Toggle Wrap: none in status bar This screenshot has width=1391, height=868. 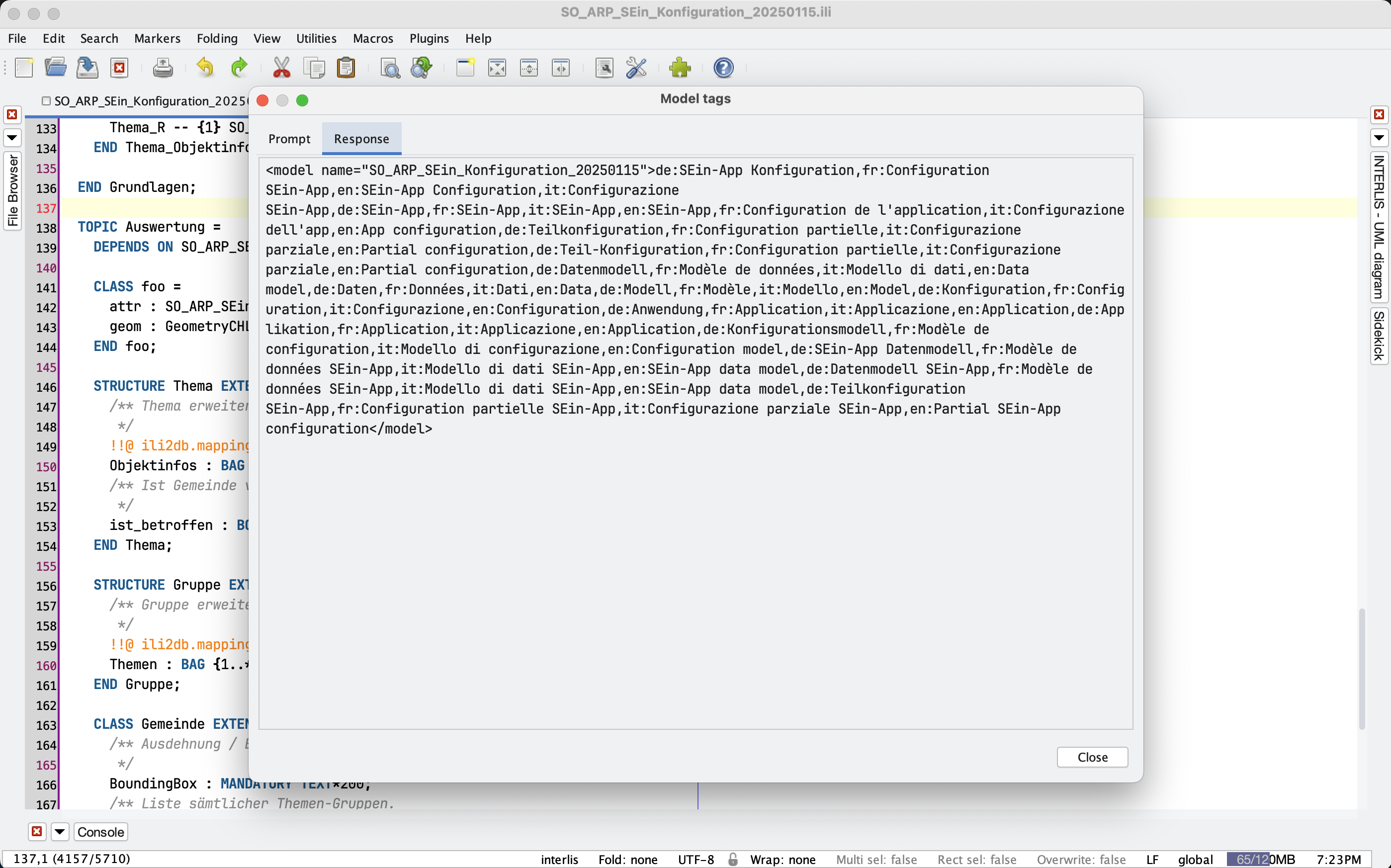pos(782,859)
